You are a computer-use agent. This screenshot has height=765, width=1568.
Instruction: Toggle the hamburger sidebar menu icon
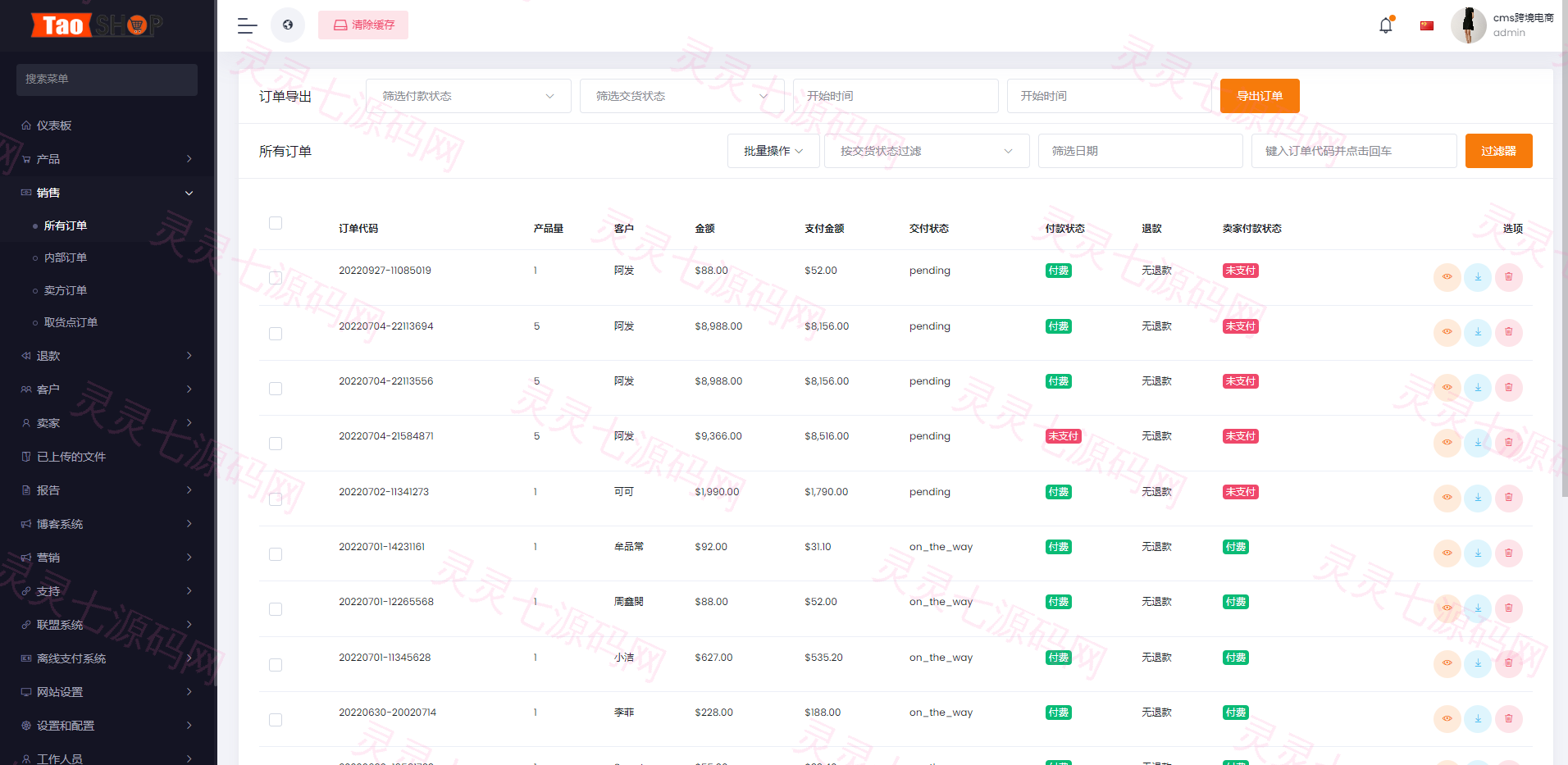[248, 25]
